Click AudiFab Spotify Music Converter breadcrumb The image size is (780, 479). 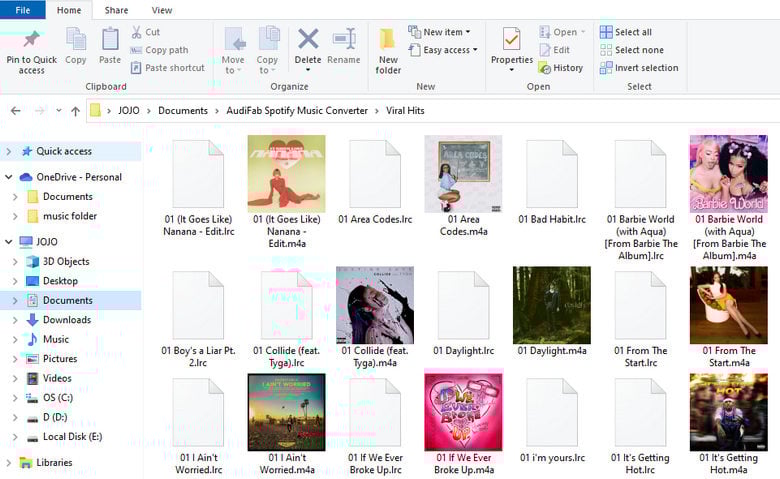[297, 110]
